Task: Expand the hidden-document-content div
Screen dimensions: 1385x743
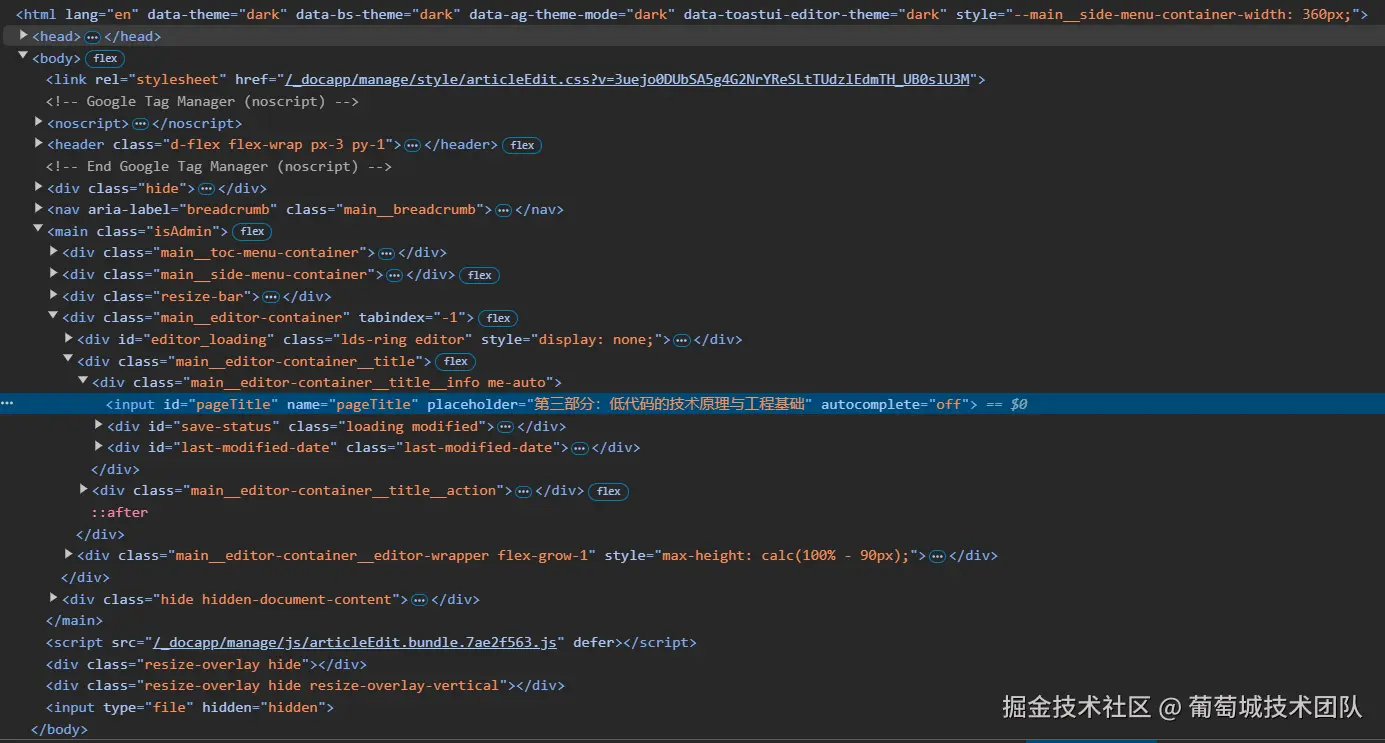Action: [x=54, y=599]
